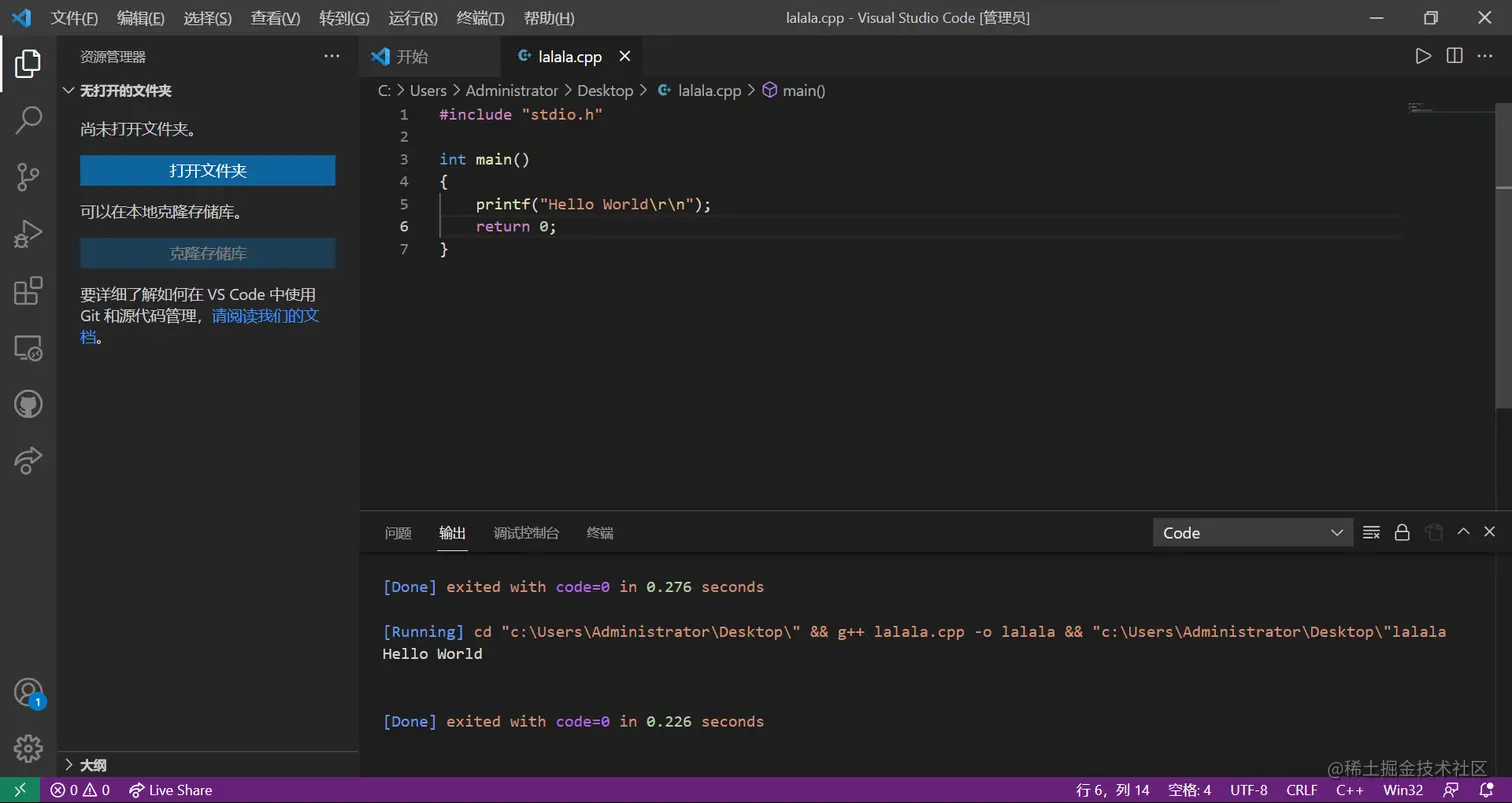
Task: Click the editor vertical scrollbar
Action: [1504, 300]
